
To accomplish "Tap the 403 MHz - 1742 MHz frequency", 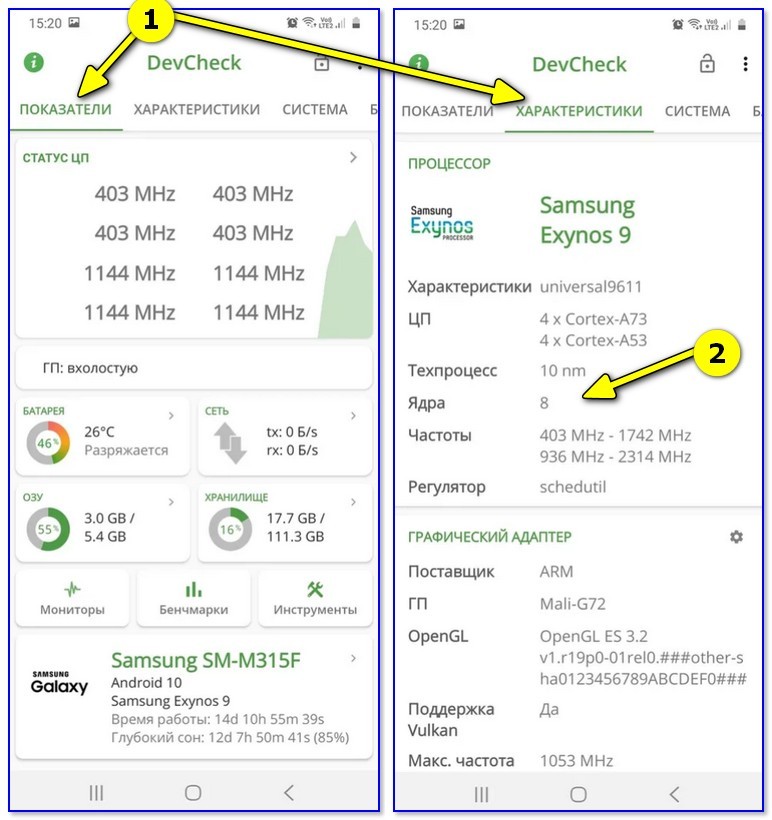I will pos(615,435).
